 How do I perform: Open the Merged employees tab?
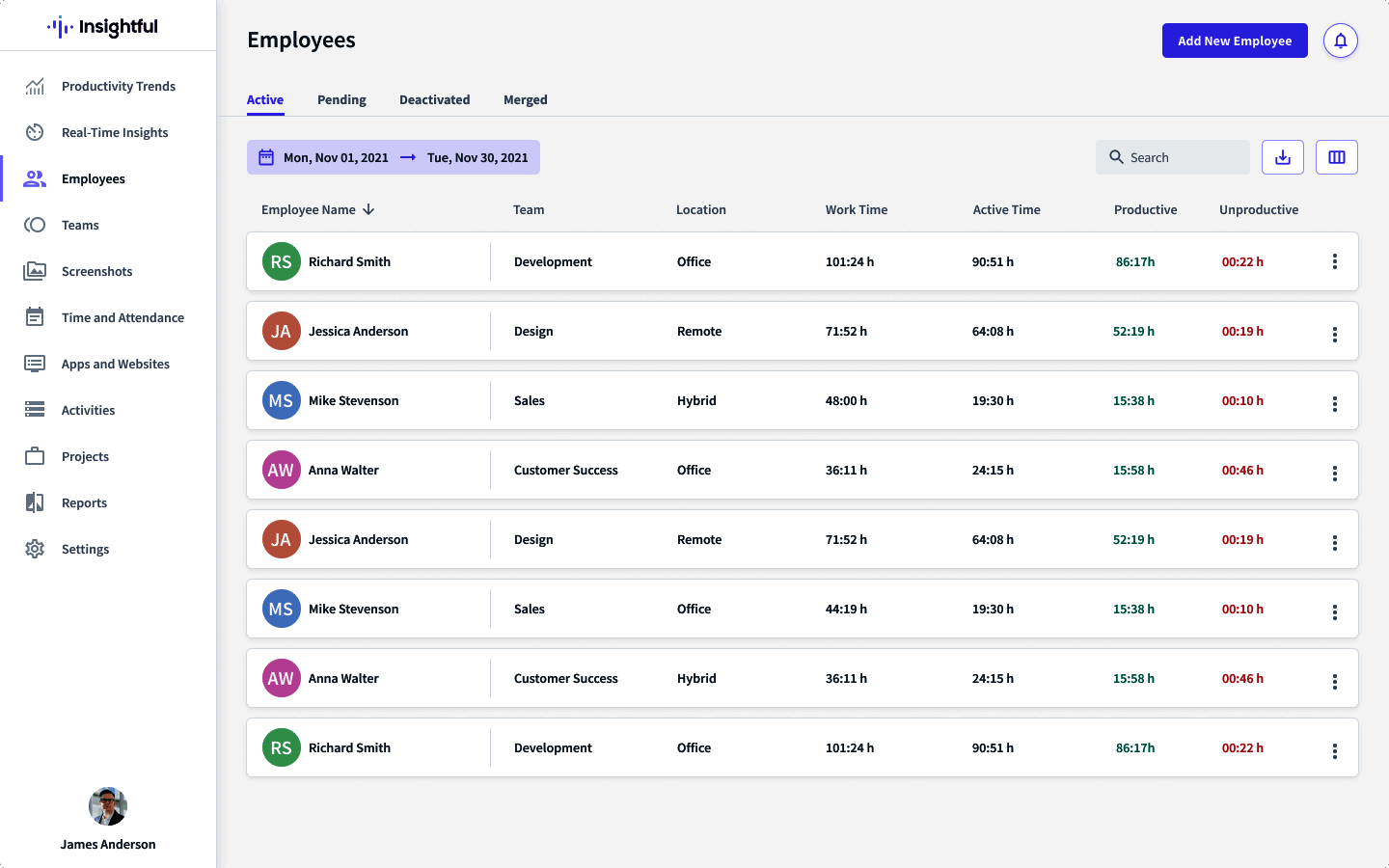525,100
